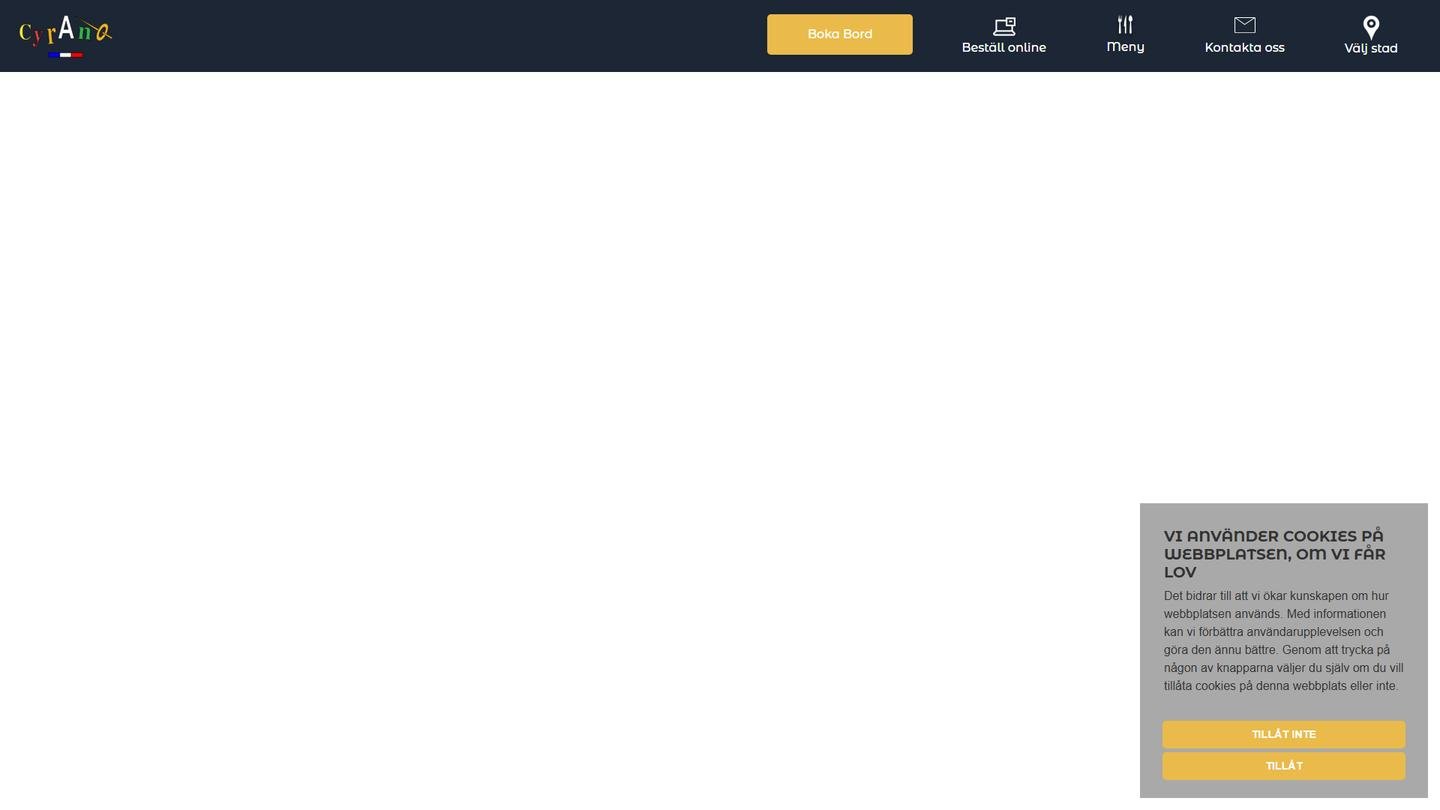Click the large white letter A in logo
This screenshot has width=1440, height=810.
66,28
